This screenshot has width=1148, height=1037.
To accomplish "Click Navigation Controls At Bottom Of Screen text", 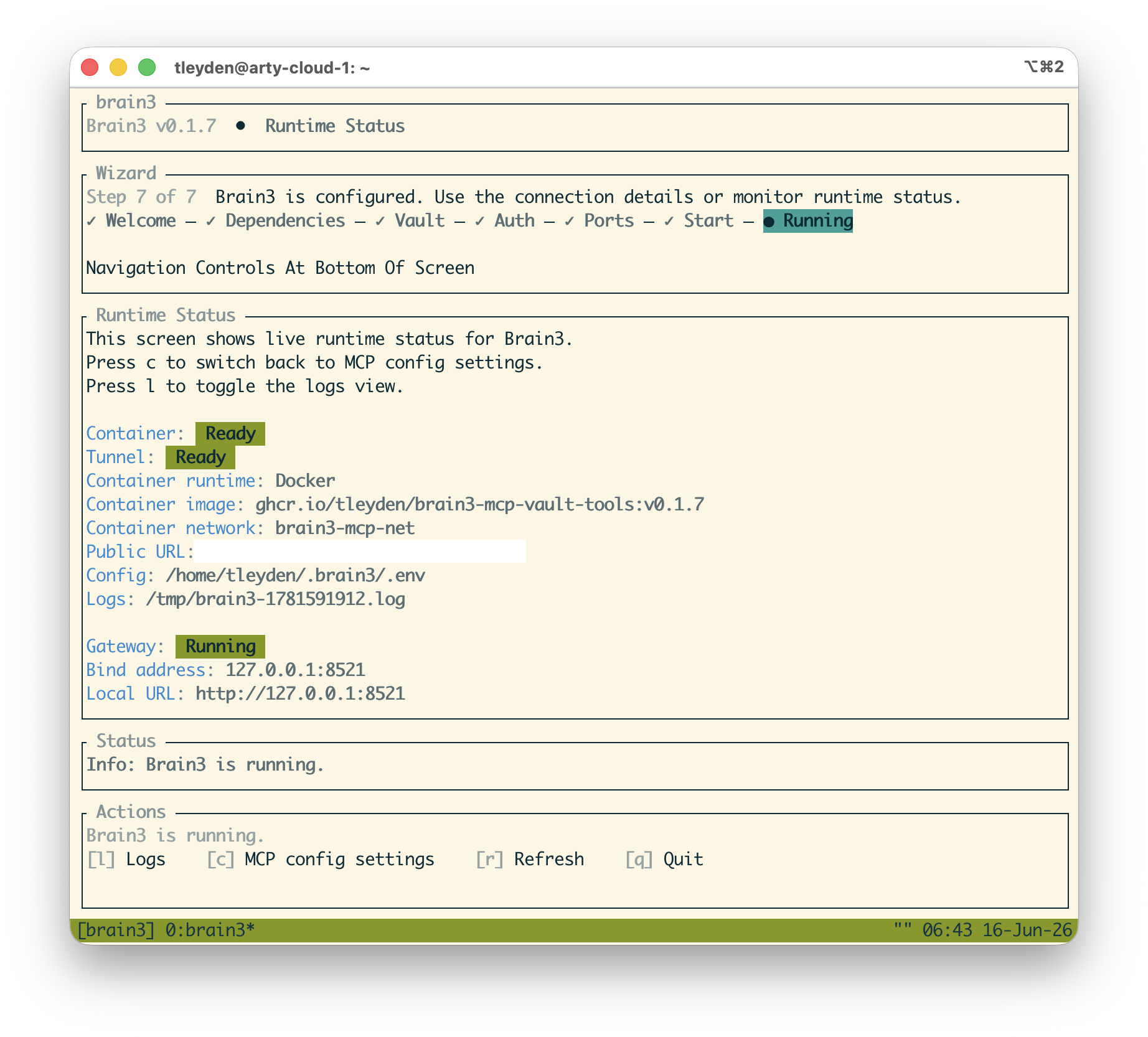I will (x=281, y=268).
